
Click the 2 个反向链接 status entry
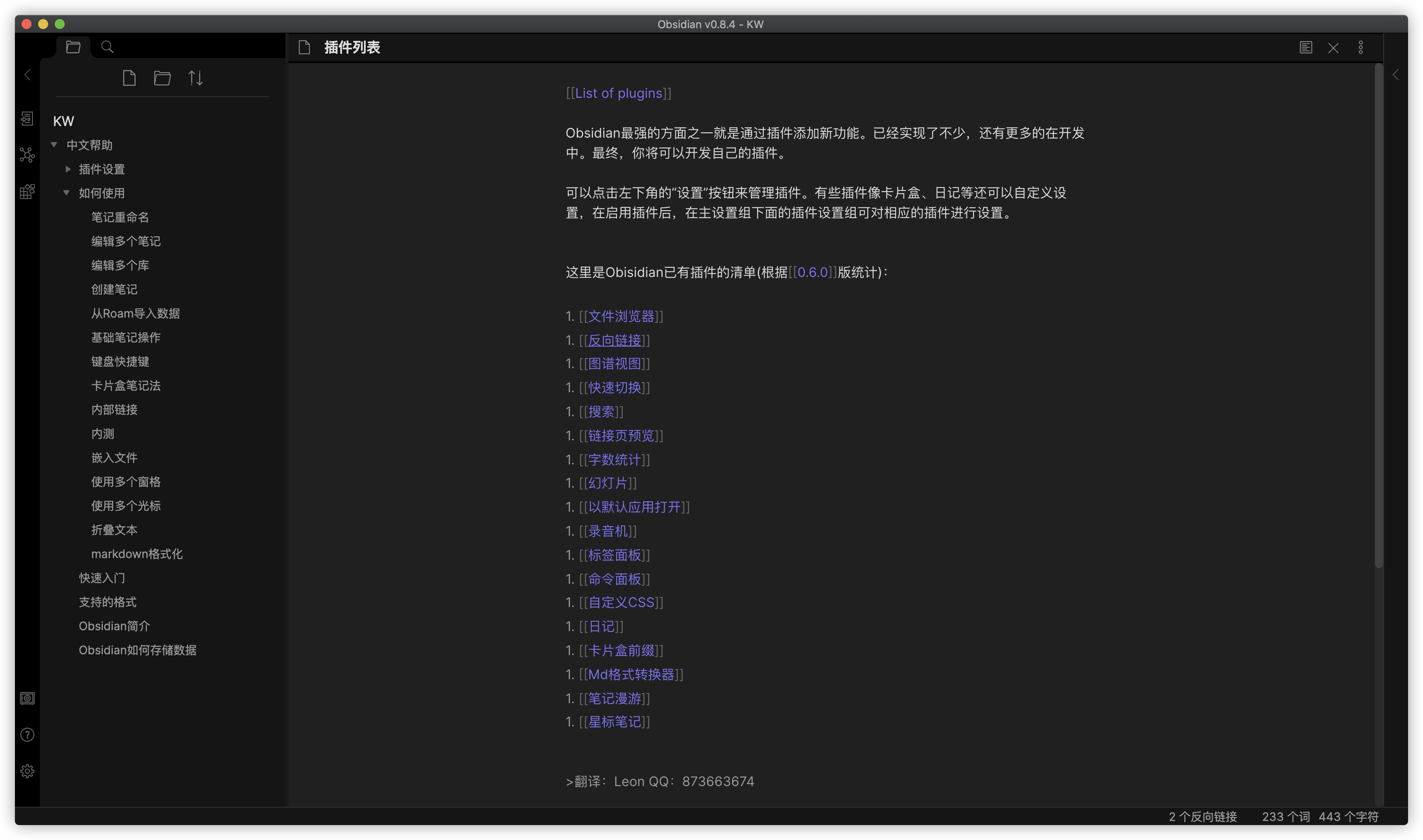(1202, 817)
